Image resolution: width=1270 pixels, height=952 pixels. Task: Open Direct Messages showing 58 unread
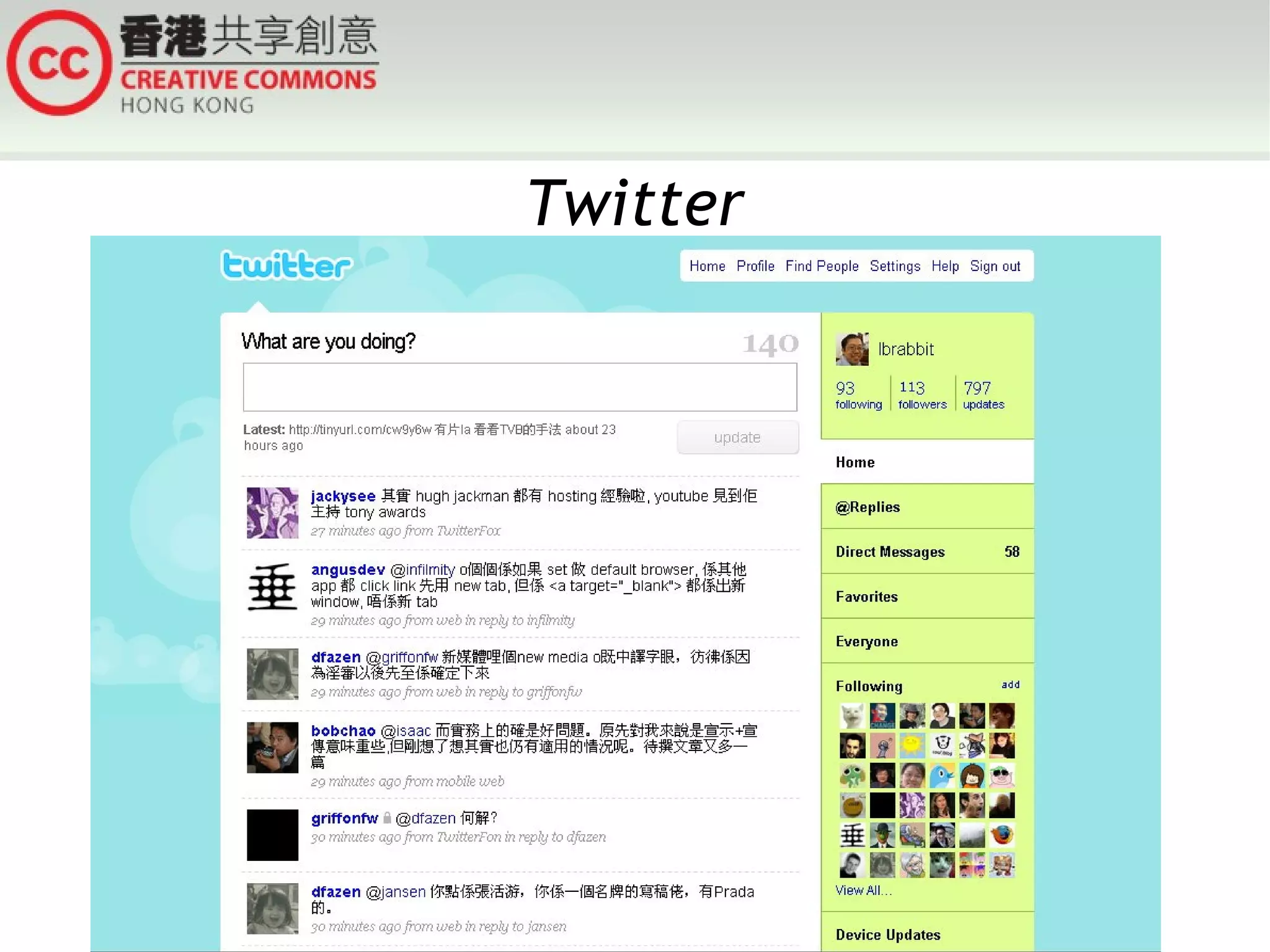click(890, 551)
